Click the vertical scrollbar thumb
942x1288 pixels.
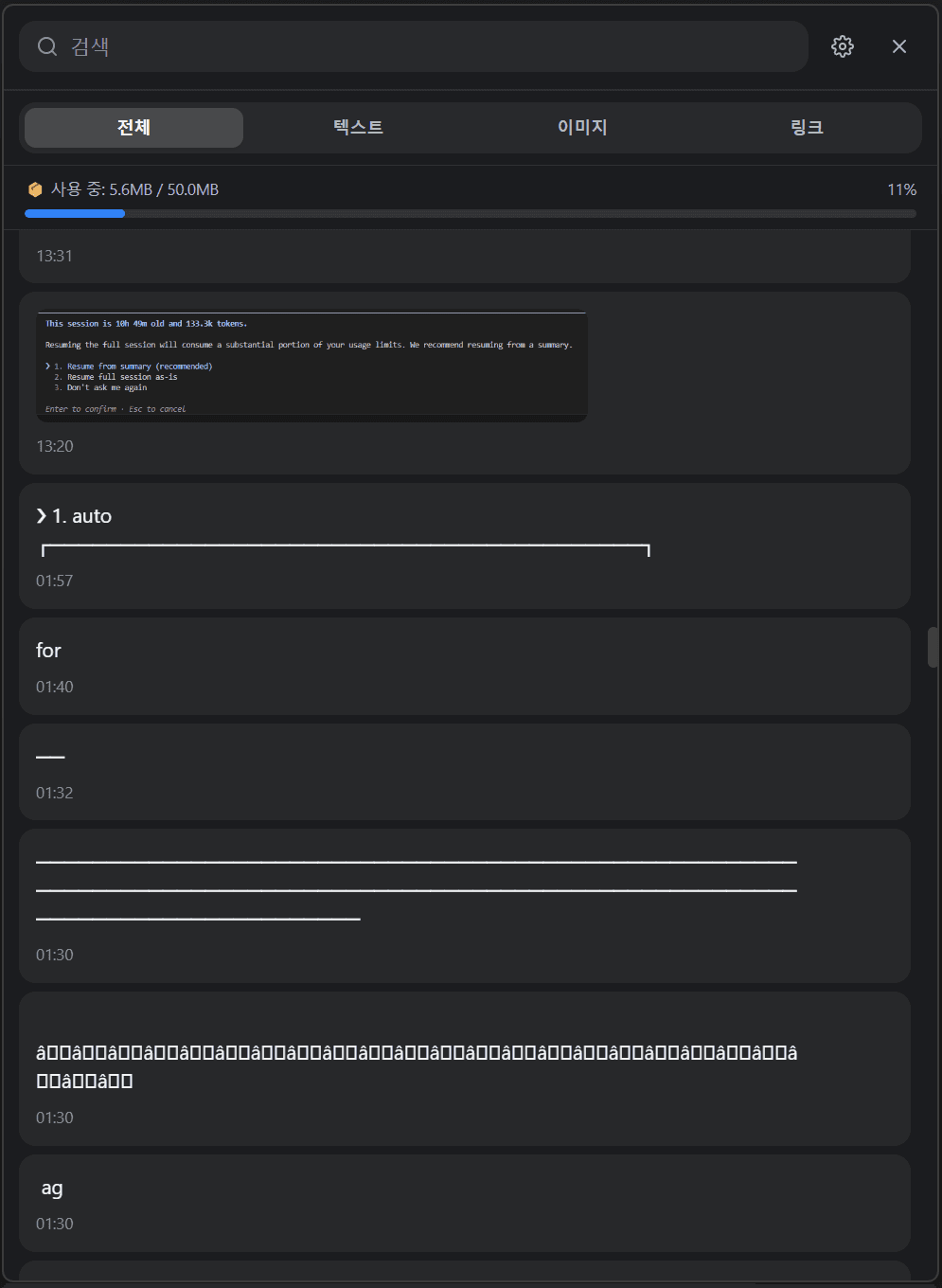pyautogui.click(x=933, y=647)
